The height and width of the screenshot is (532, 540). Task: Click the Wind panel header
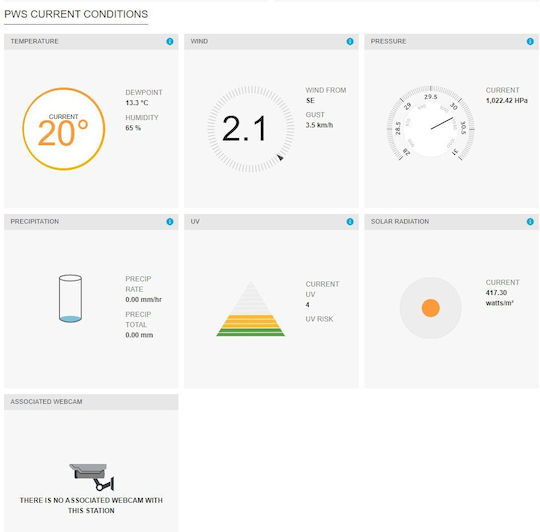pos(271,41)
